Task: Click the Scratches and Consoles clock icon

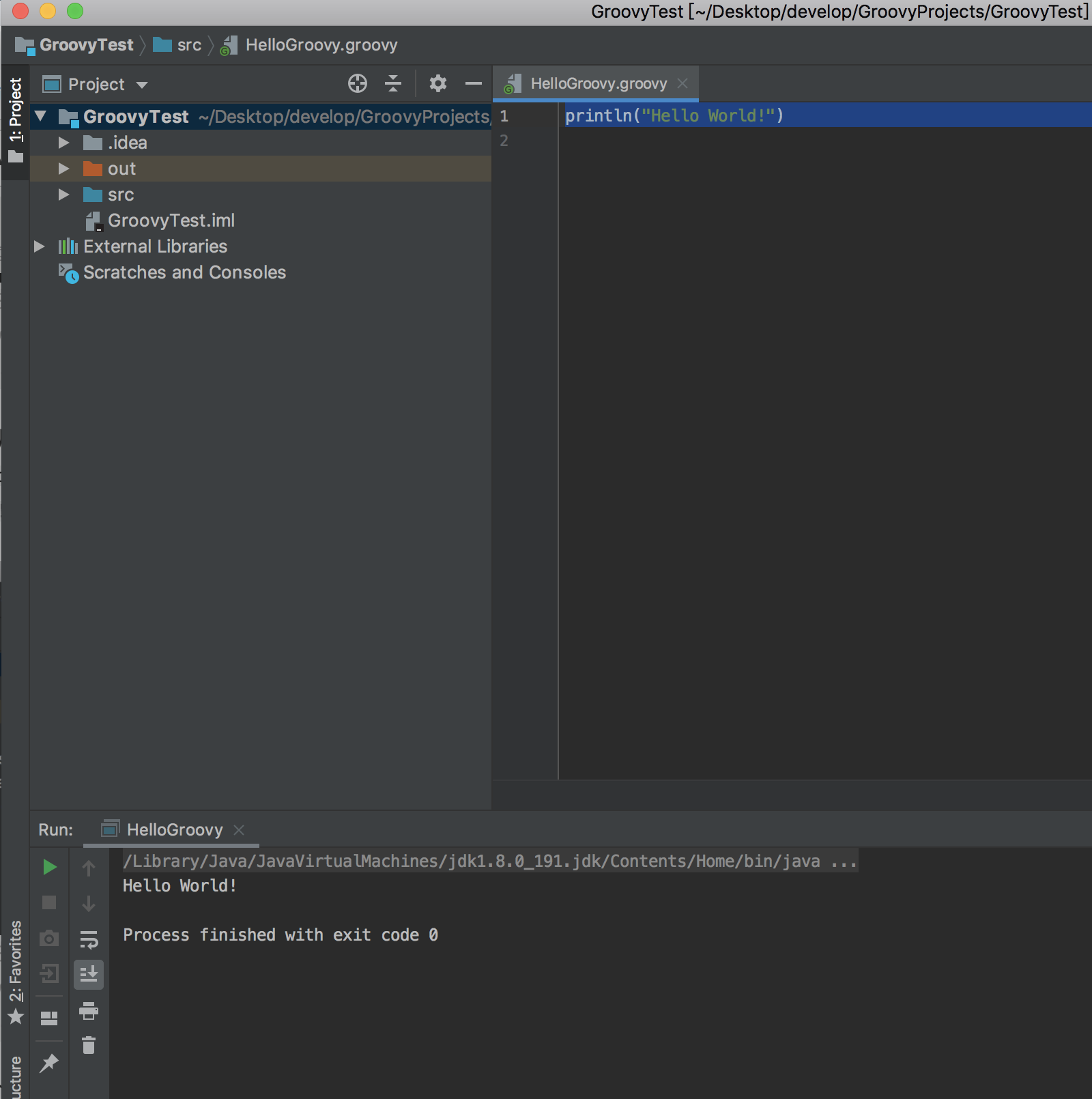Action: pos(68,273)
